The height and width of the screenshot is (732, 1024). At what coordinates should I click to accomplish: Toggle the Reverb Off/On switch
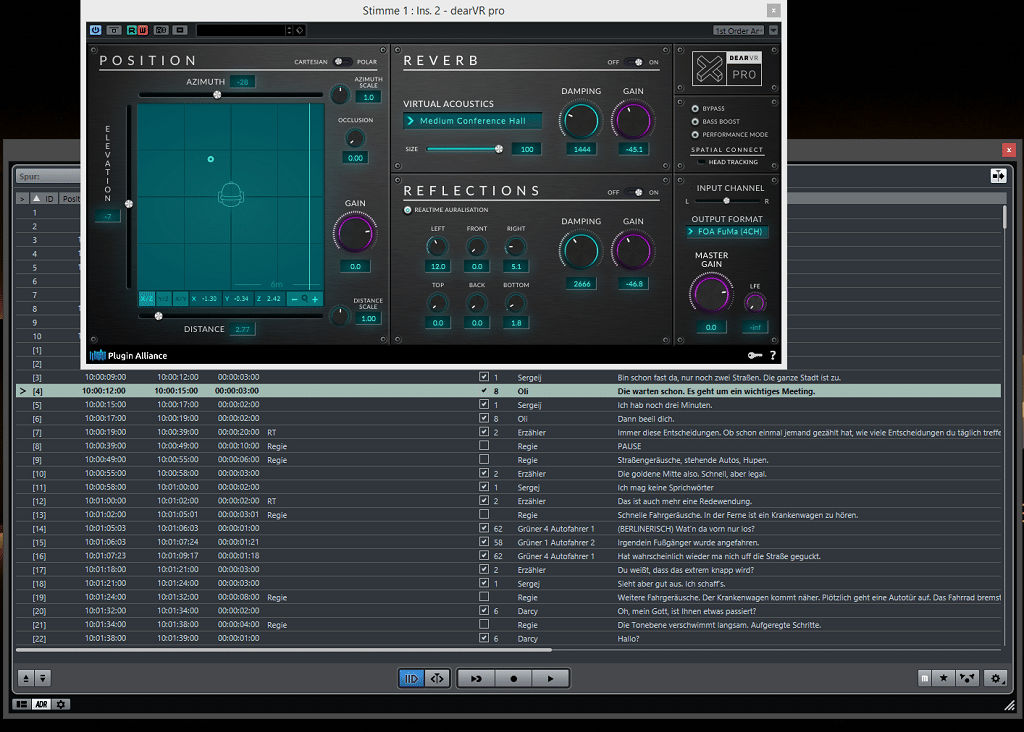click(633, 62)
